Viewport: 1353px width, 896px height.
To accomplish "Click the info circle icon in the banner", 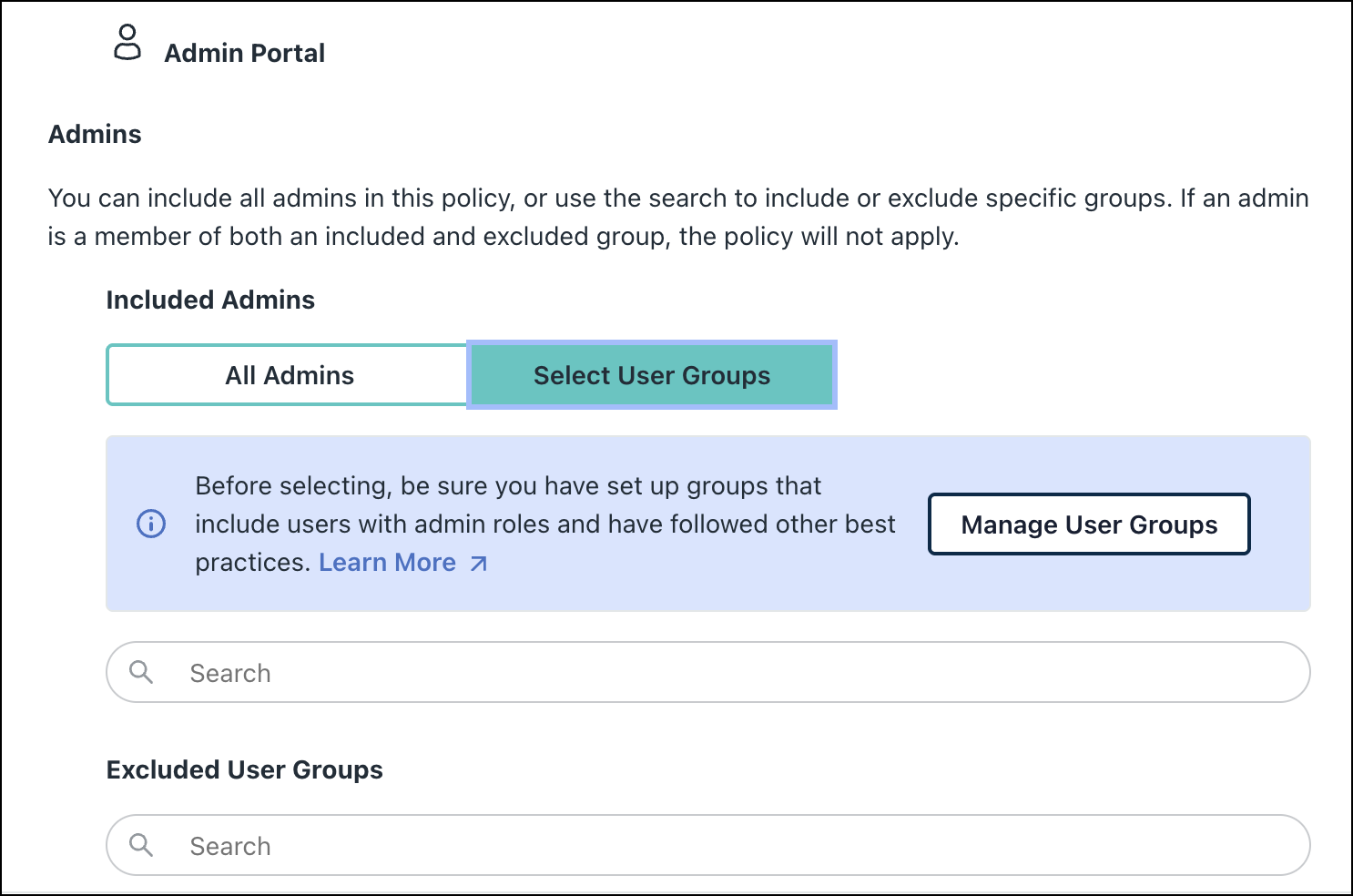I will pyautogui.click(x=151, y=524).
